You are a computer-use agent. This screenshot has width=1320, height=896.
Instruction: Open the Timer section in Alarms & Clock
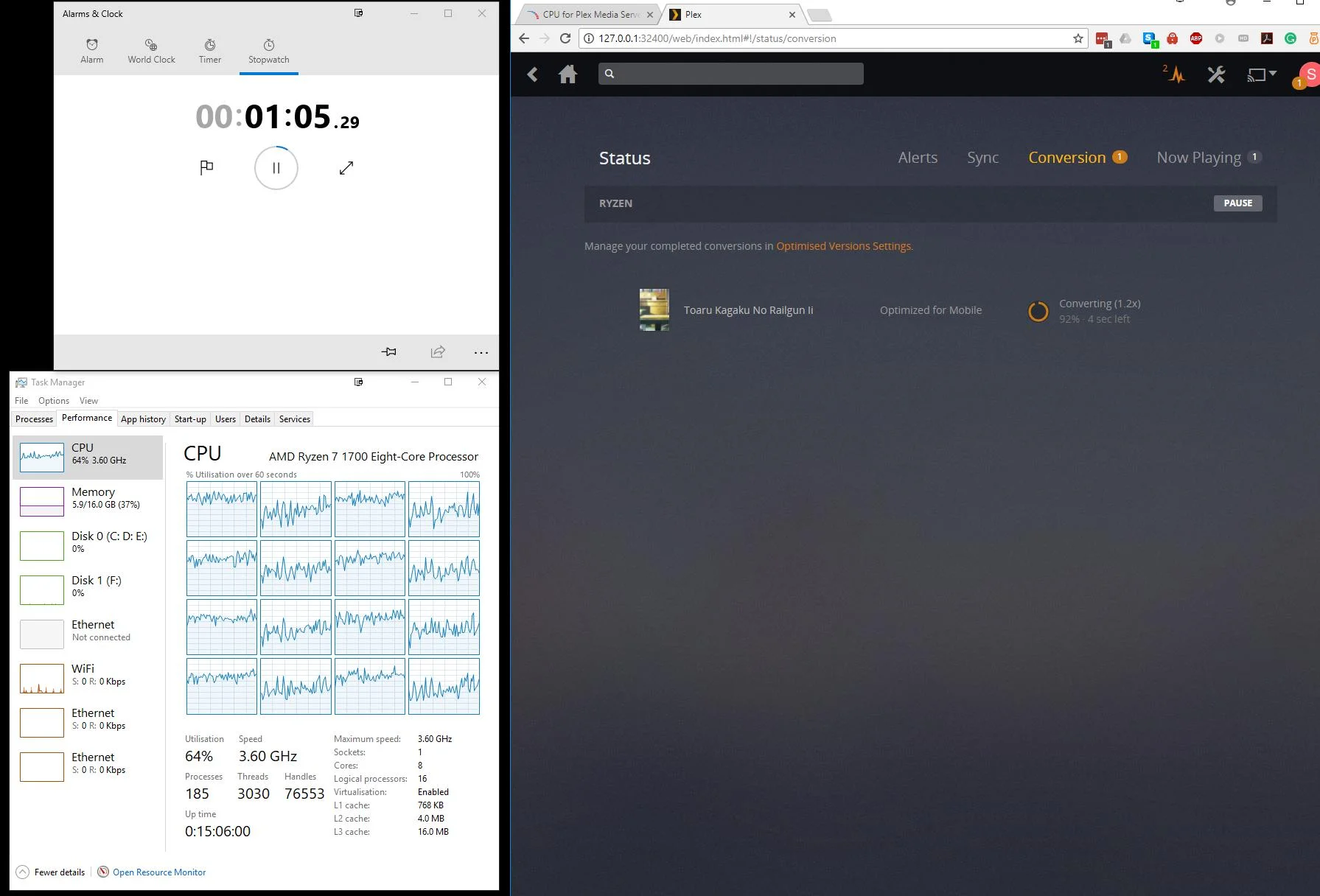click(210, 52)
